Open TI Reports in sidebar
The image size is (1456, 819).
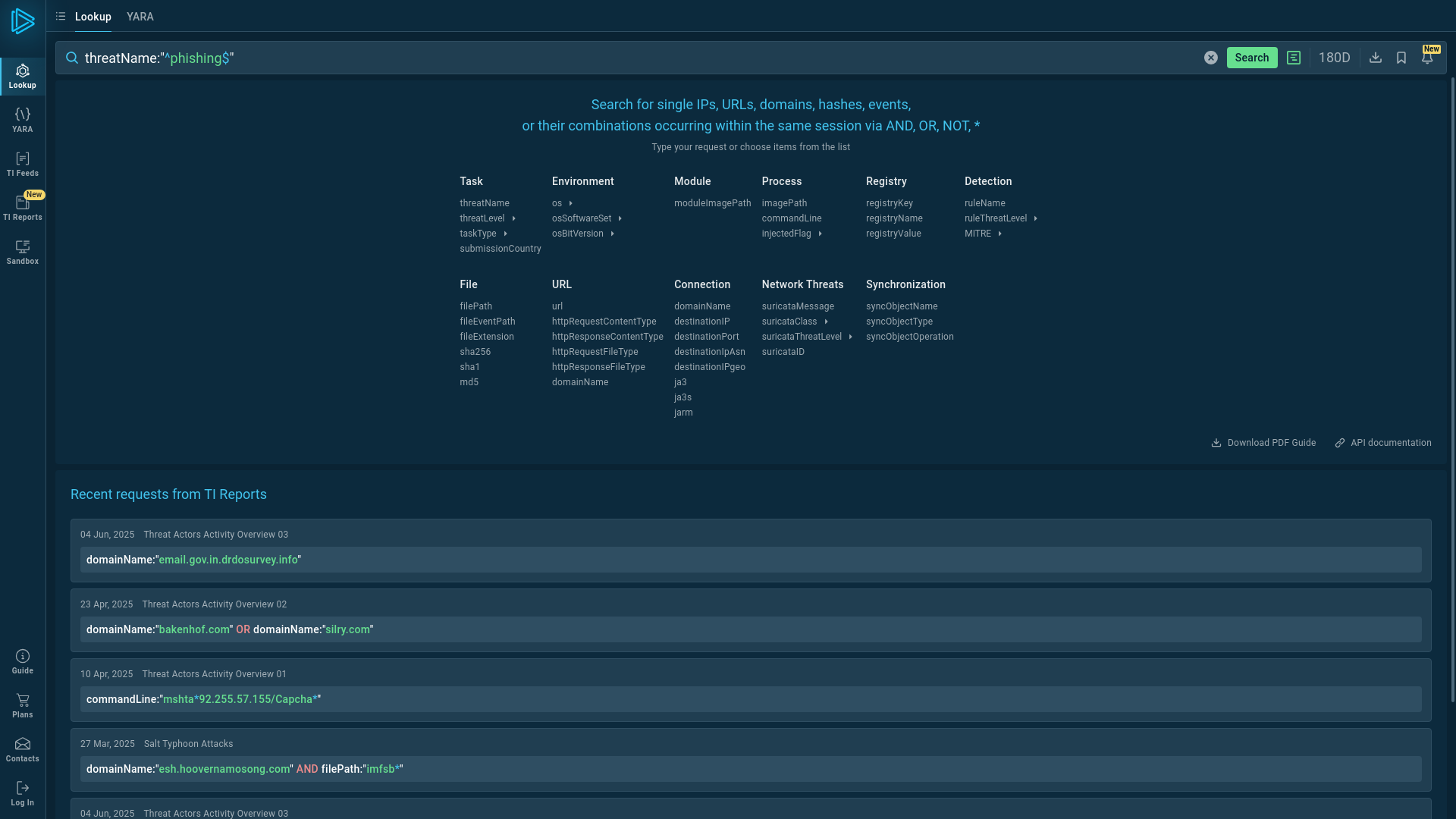tap(23, 209)
